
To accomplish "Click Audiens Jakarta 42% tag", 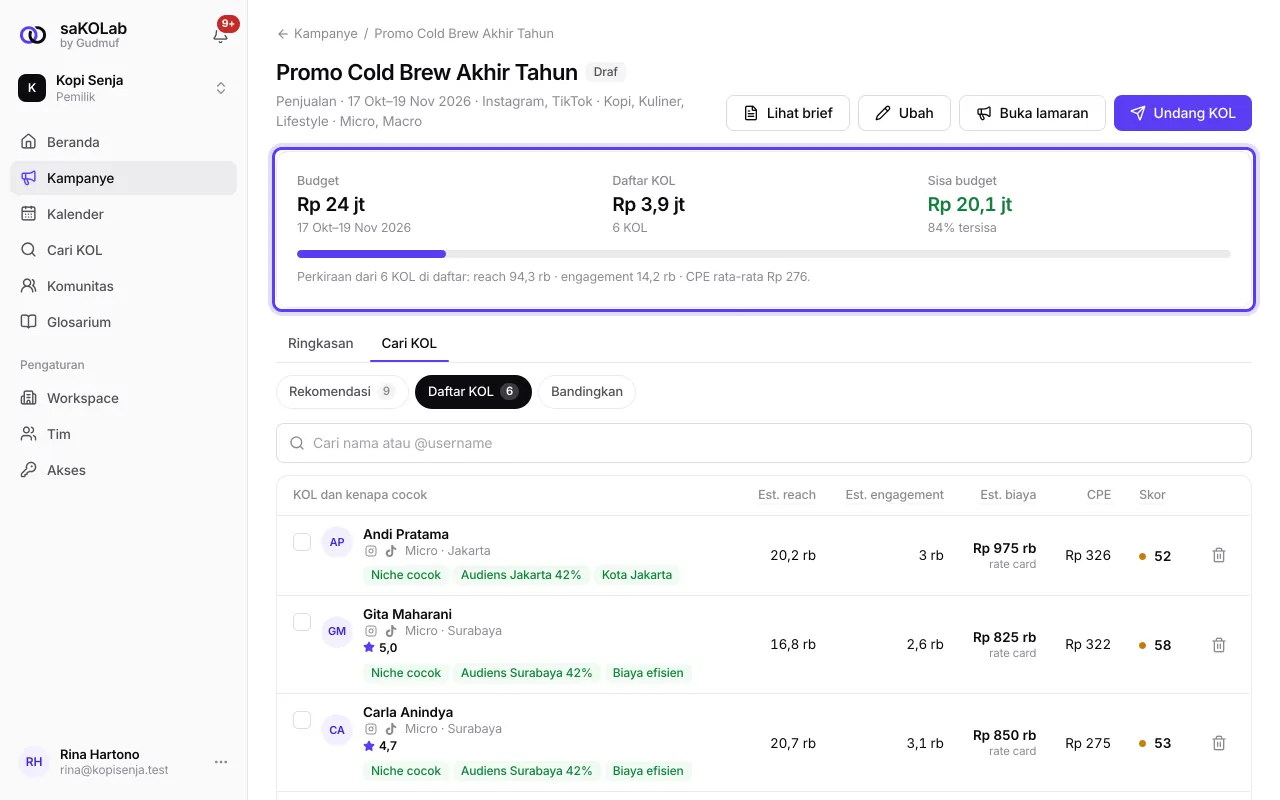I will click(521, 575).
